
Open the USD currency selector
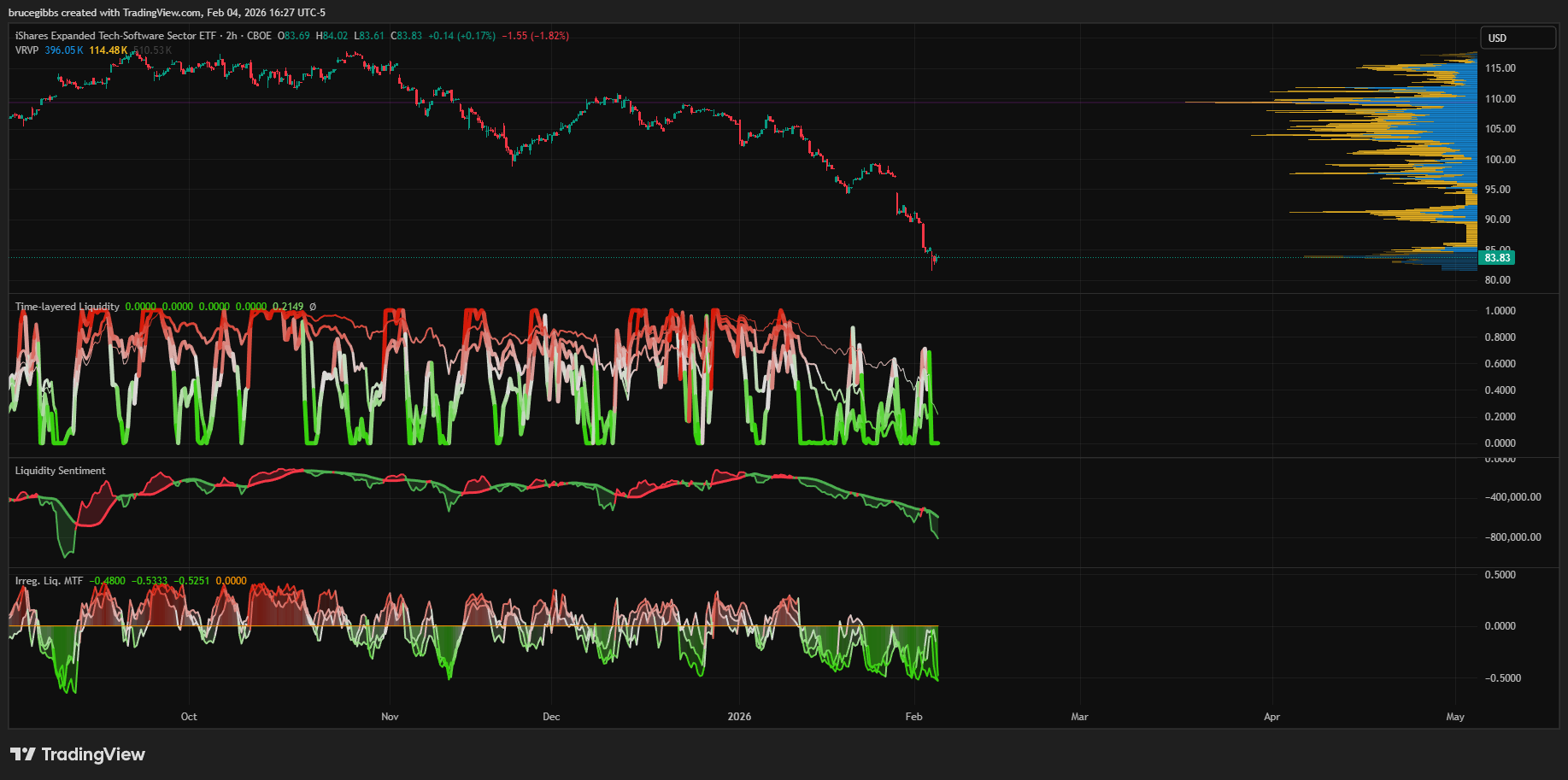(1518, 38)
